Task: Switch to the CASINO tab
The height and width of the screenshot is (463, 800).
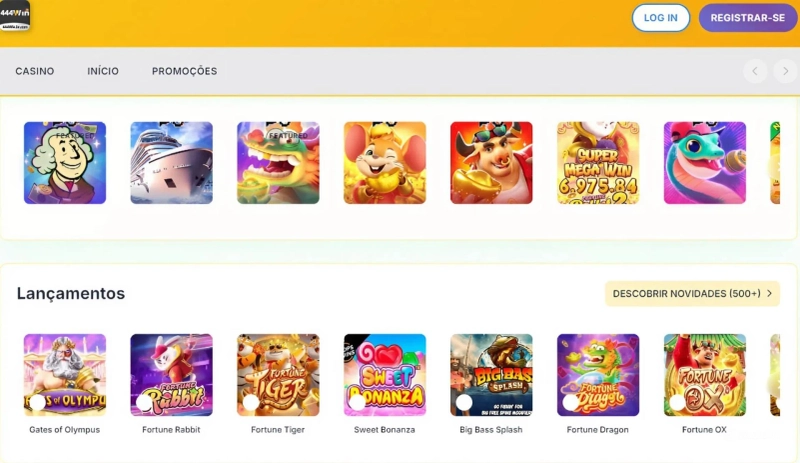Action: pyautogui.click(x=35, y=71)
